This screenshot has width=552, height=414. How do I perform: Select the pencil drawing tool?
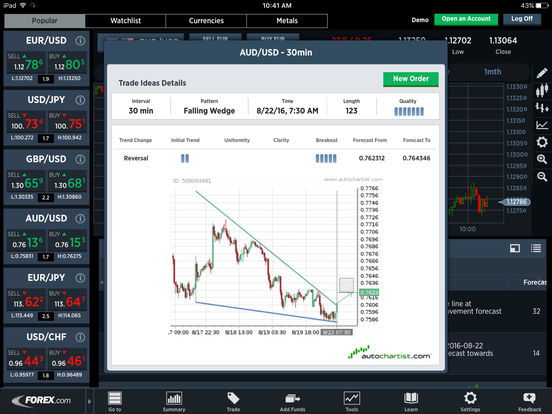[542, 73]
